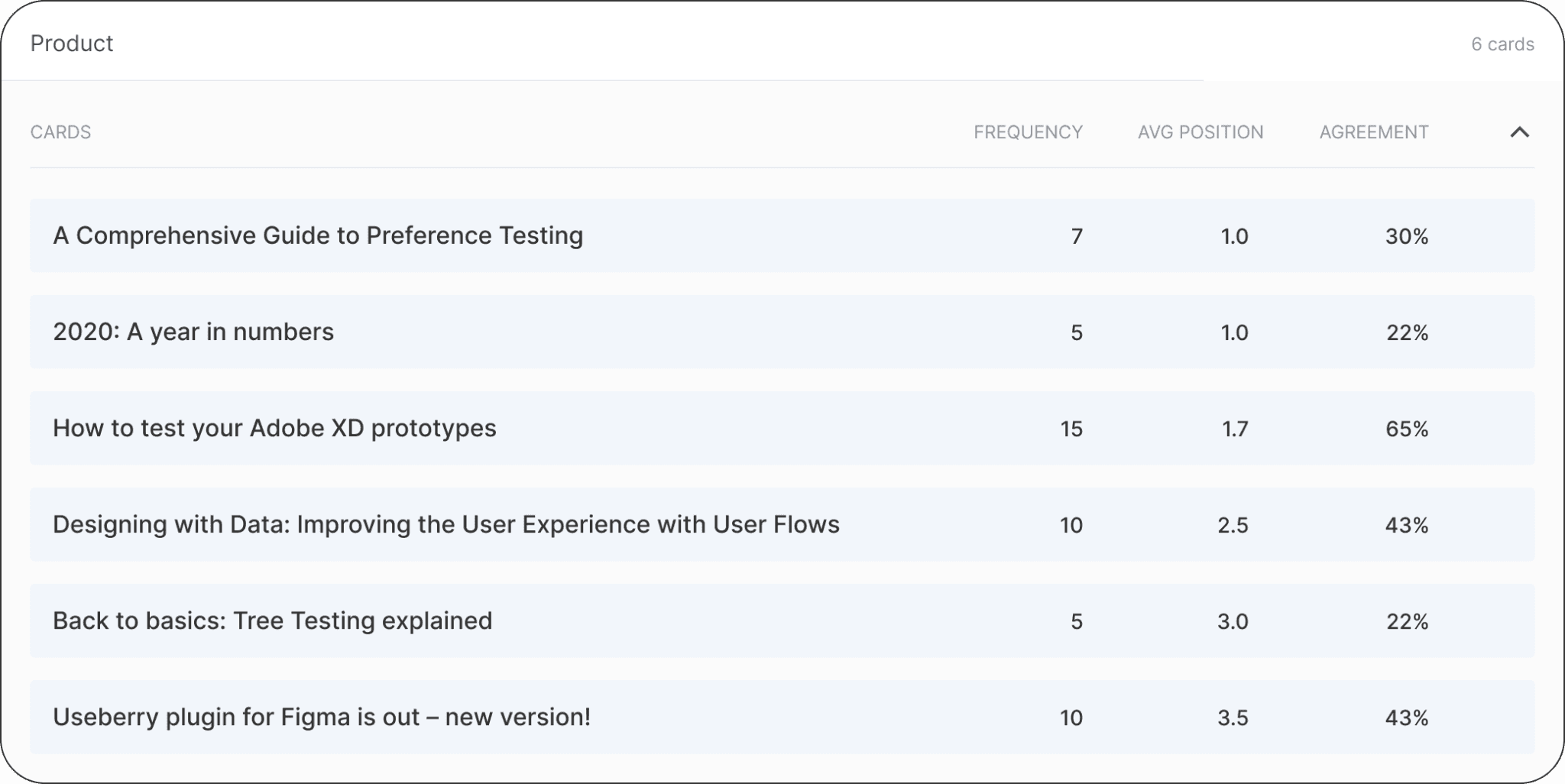Click the Cards column header
The height and width of the screenshot is (784, 1565).
pos(60,132)
